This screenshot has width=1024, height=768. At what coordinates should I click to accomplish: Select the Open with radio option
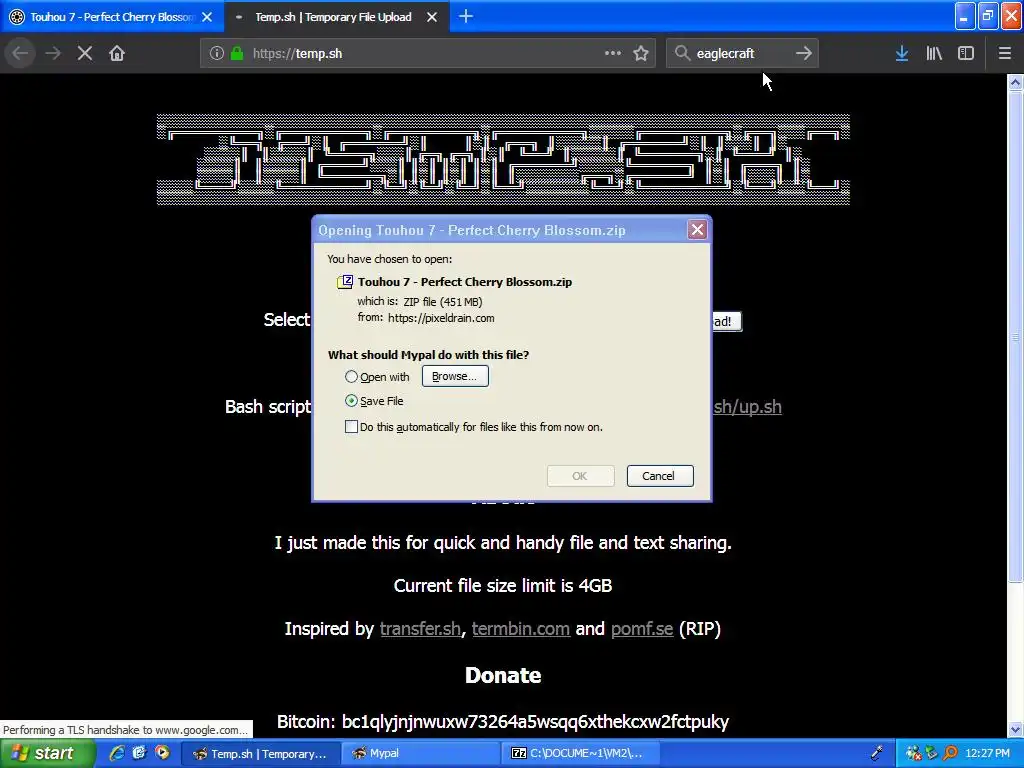pyautogui.click(x=351, y=377)
